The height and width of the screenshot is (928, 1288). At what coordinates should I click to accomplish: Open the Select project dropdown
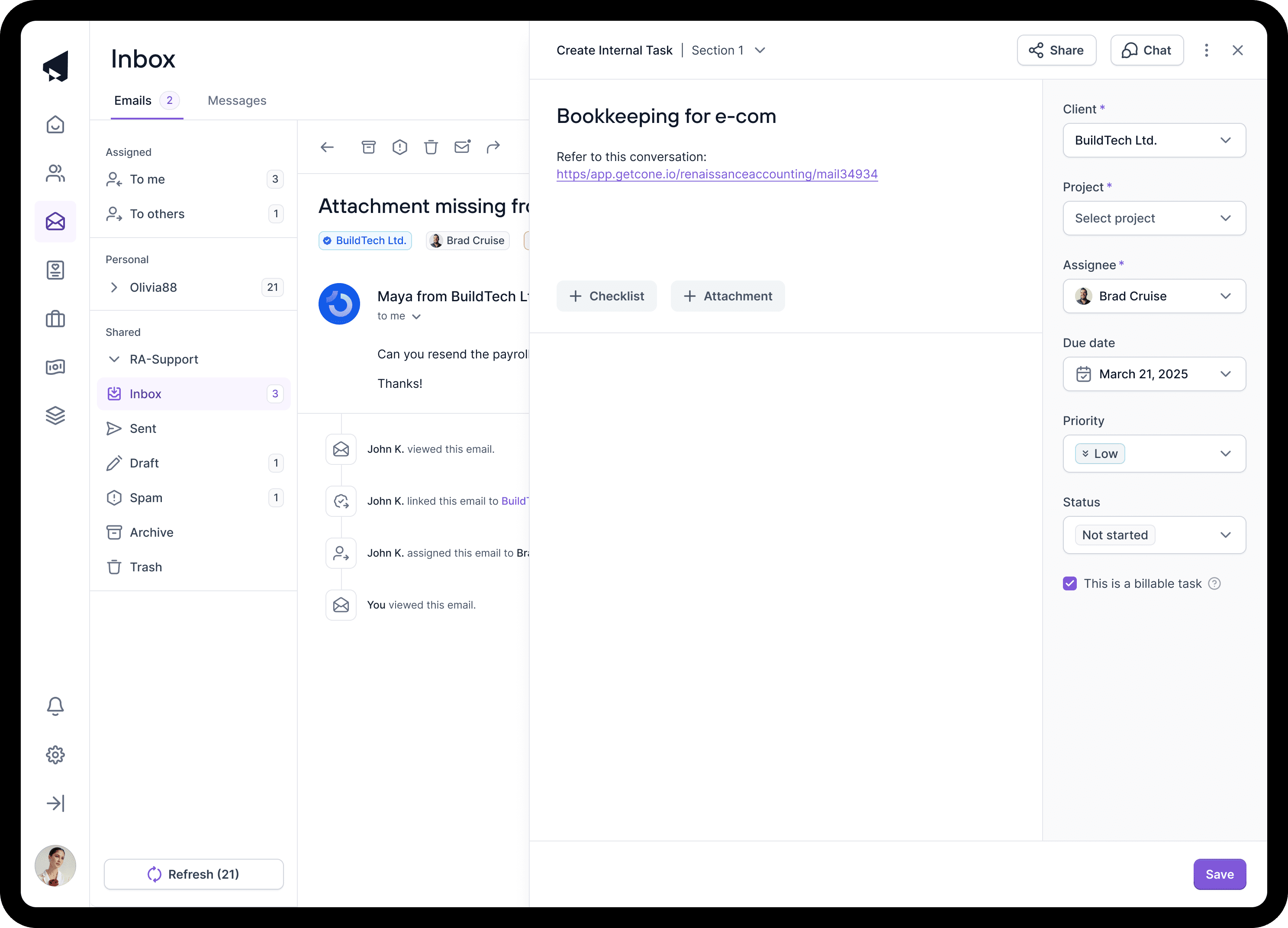(1154, 218)
